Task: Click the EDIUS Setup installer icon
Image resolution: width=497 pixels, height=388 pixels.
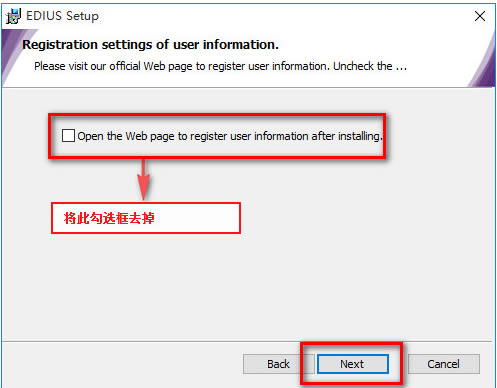Action: [13, 16]
